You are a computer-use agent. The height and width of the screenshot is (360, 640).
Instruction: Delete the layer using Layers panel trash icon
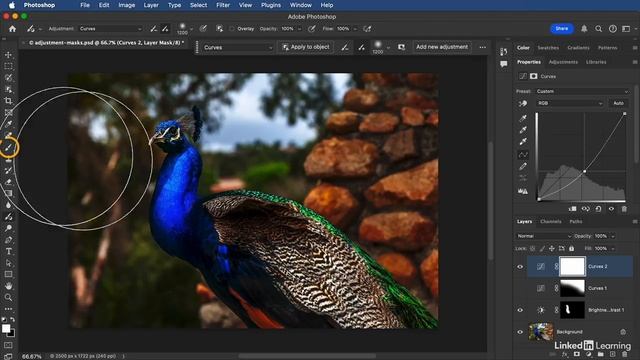[624, 355]
